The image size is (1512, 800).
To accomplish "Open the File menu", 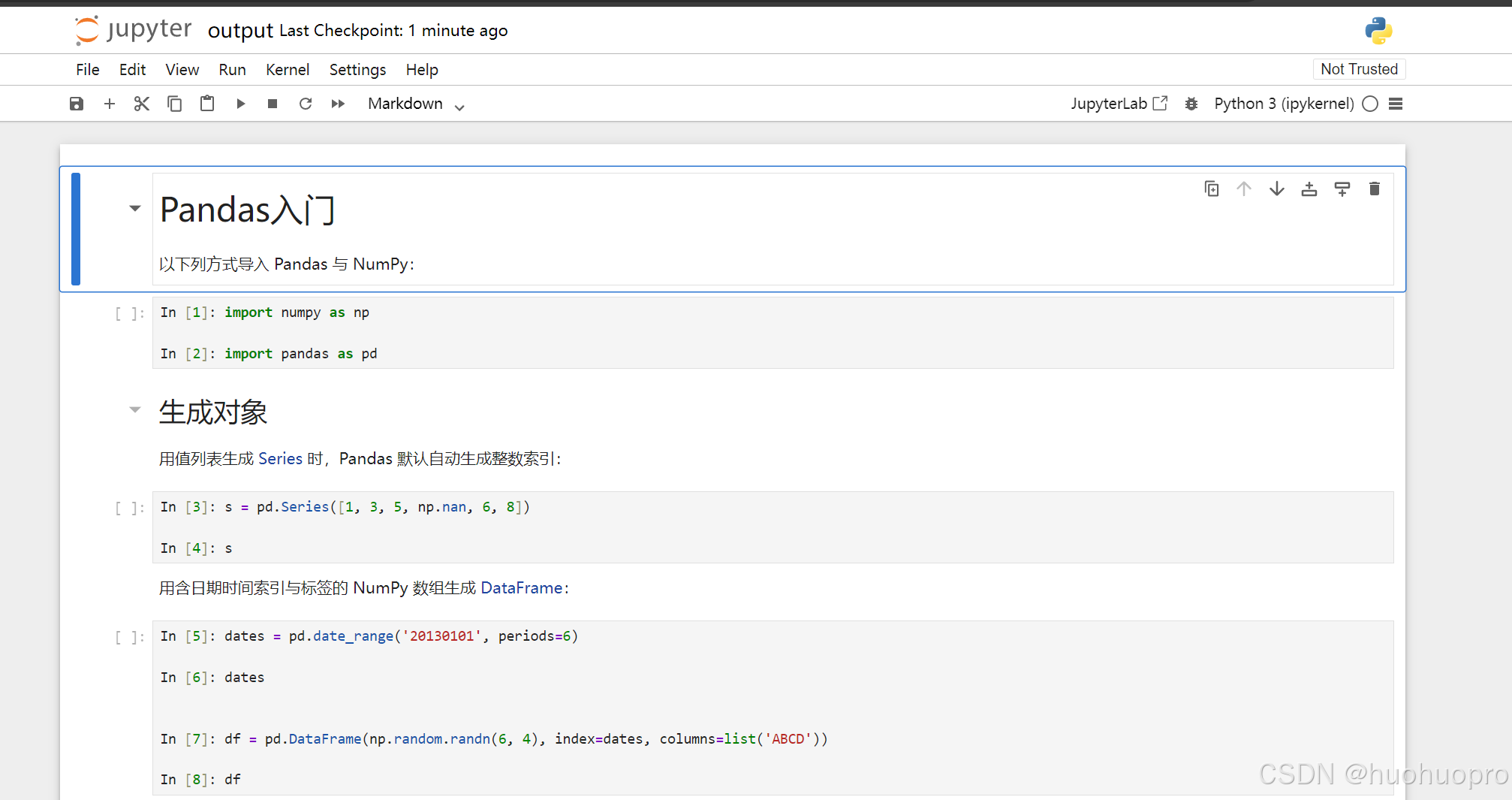I will [88, 70].
